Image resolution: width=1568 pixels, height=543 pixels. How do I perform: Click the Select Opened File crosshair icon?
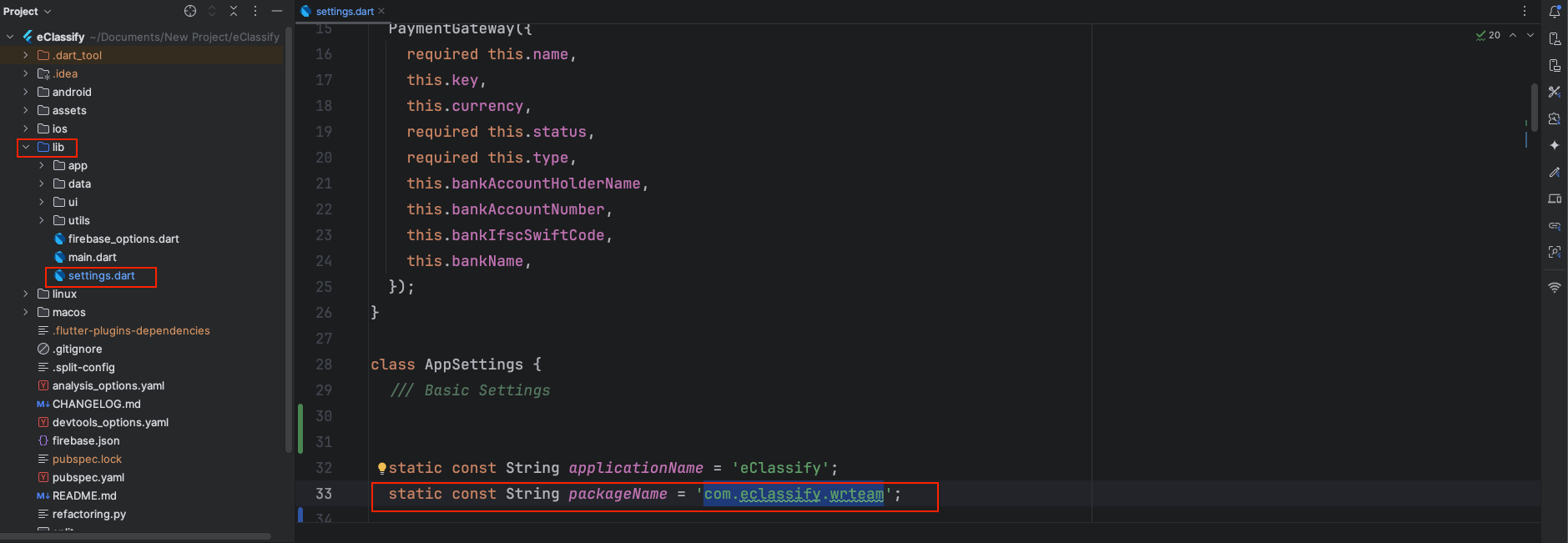[x=190, y=11]
